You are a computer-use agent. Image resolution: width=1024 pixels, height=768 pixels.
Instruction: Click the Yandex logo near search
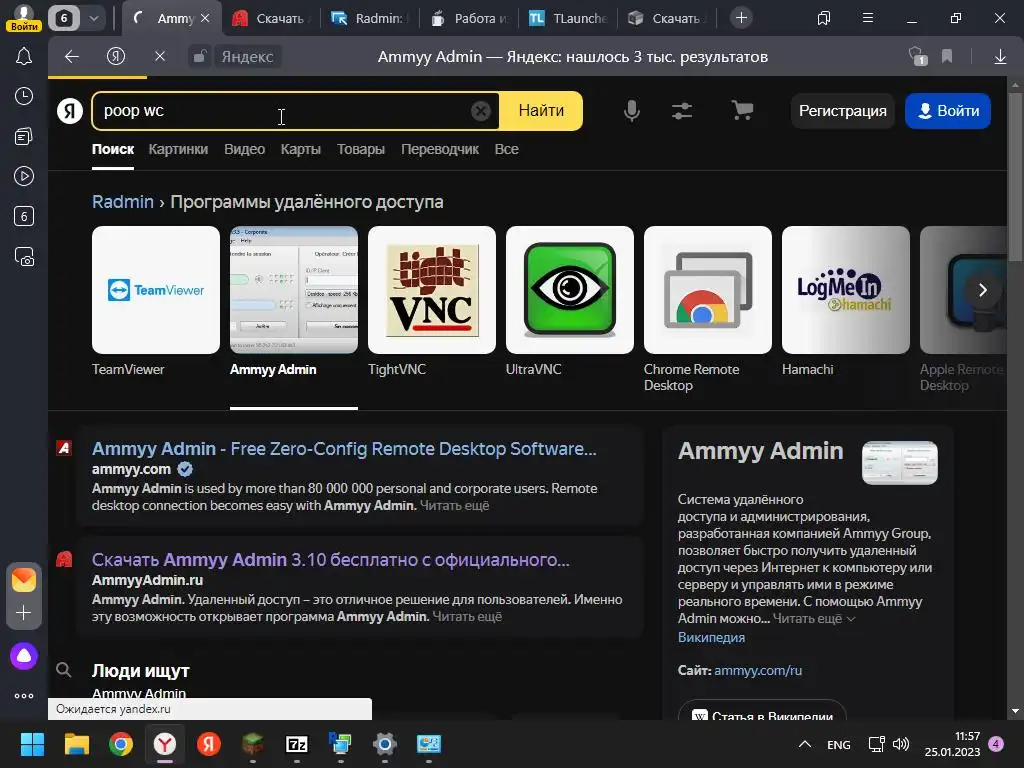pyautogui.click(x=70, y=111)
